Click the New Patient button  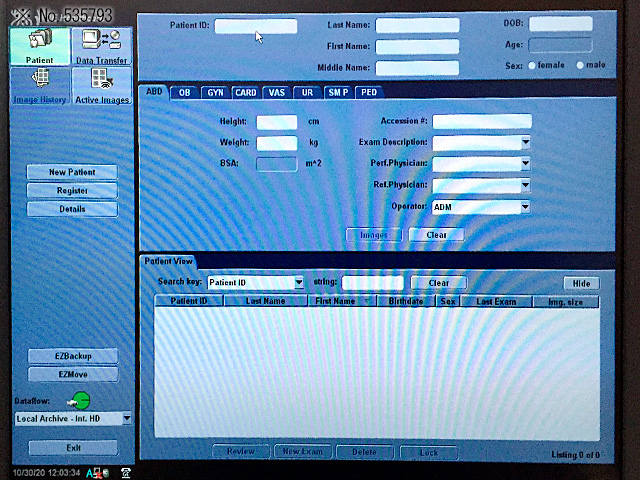click(72, 172)
